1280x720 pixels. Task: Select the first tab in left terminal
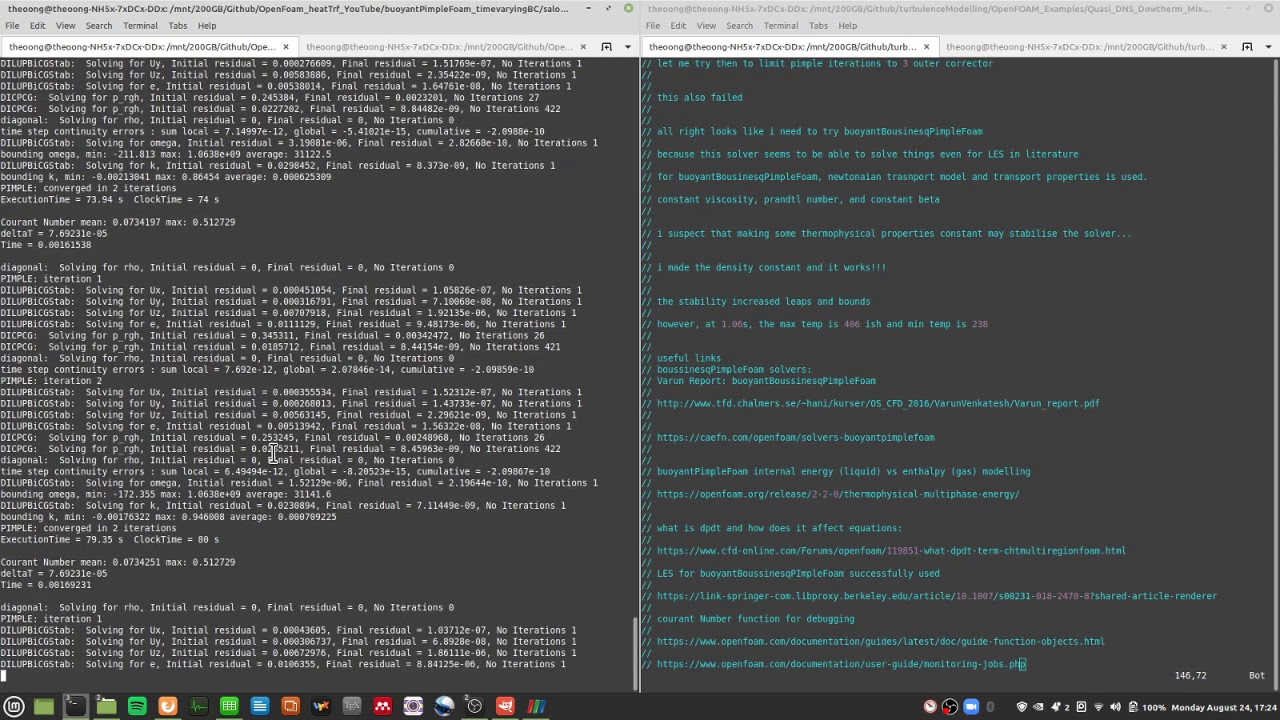(x=146, y=47)
